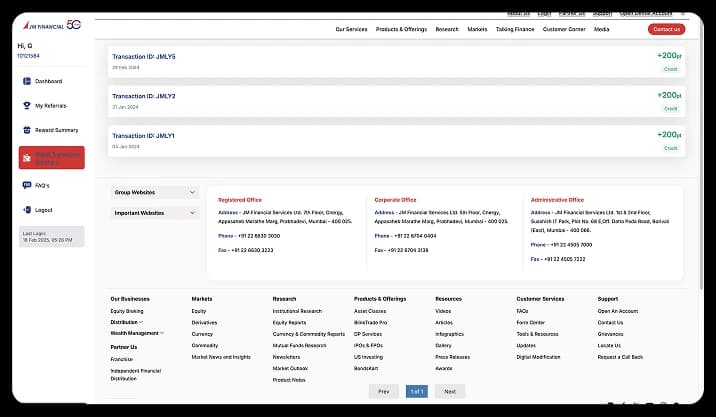
Task: Open Derivatives link under Markets
Action: coord(204,322)
